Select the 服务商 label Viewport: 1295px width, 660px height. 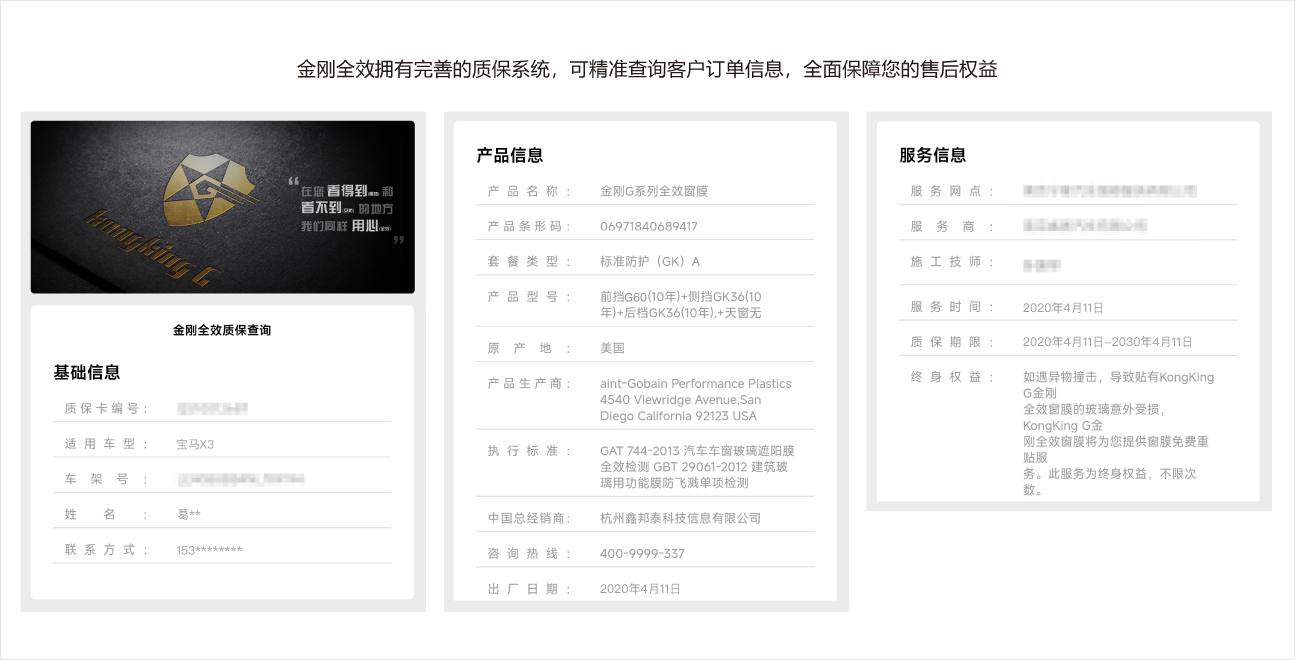[953, 226]
